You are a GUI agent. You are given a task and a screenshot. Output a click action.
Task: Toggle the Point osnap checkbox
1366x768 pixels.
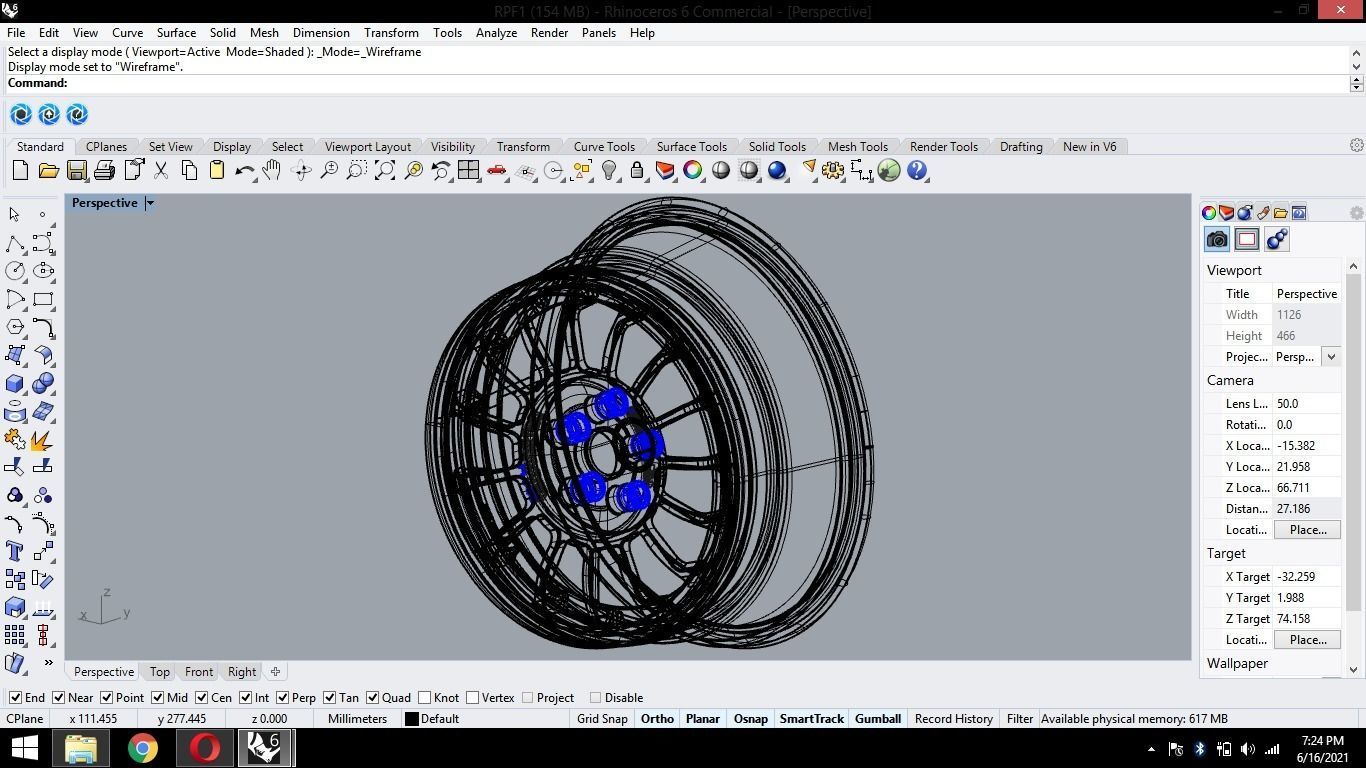tap(106, 698)
